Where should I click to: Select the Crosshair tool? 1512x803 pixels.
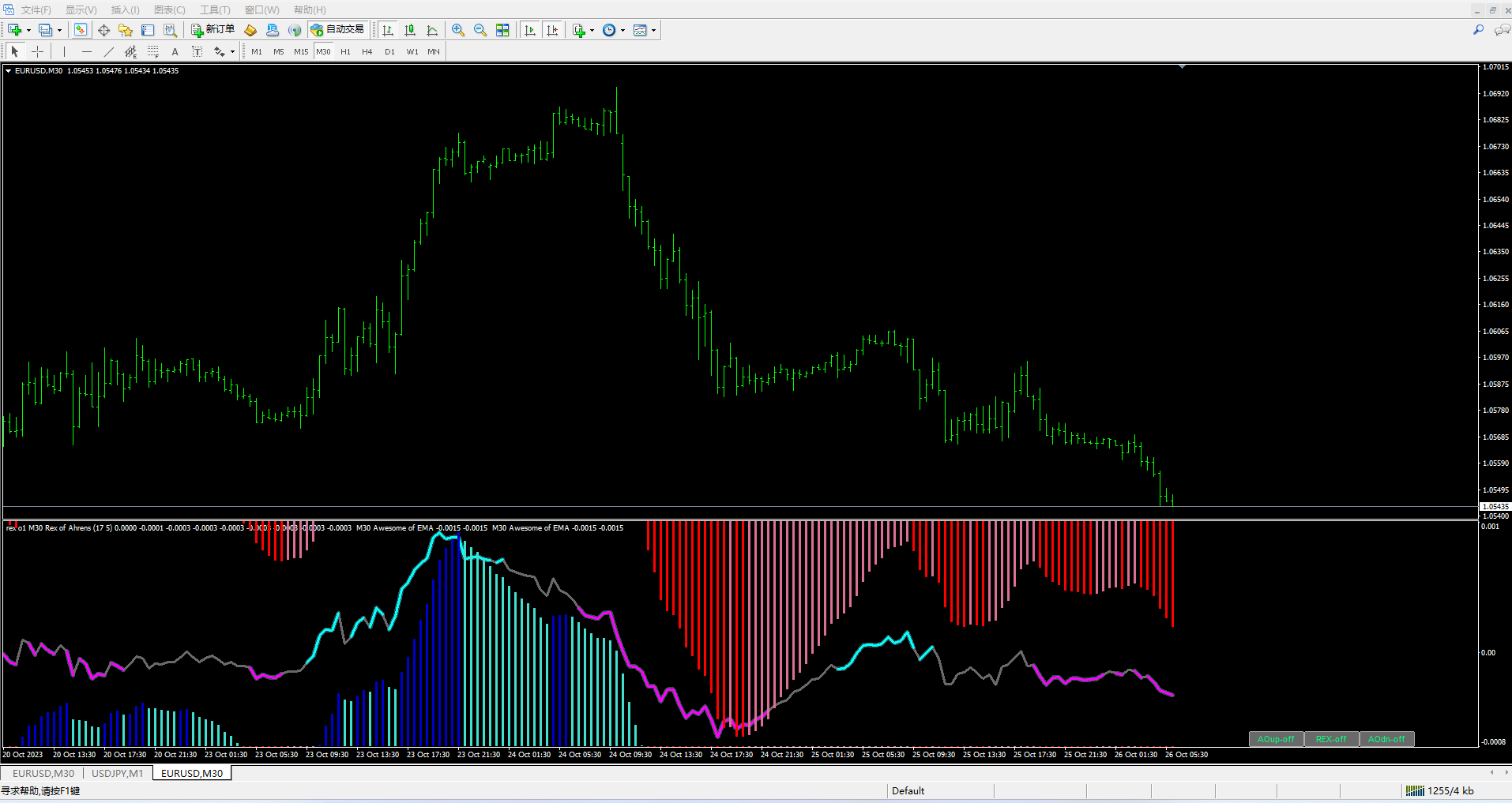click(37, 51)
